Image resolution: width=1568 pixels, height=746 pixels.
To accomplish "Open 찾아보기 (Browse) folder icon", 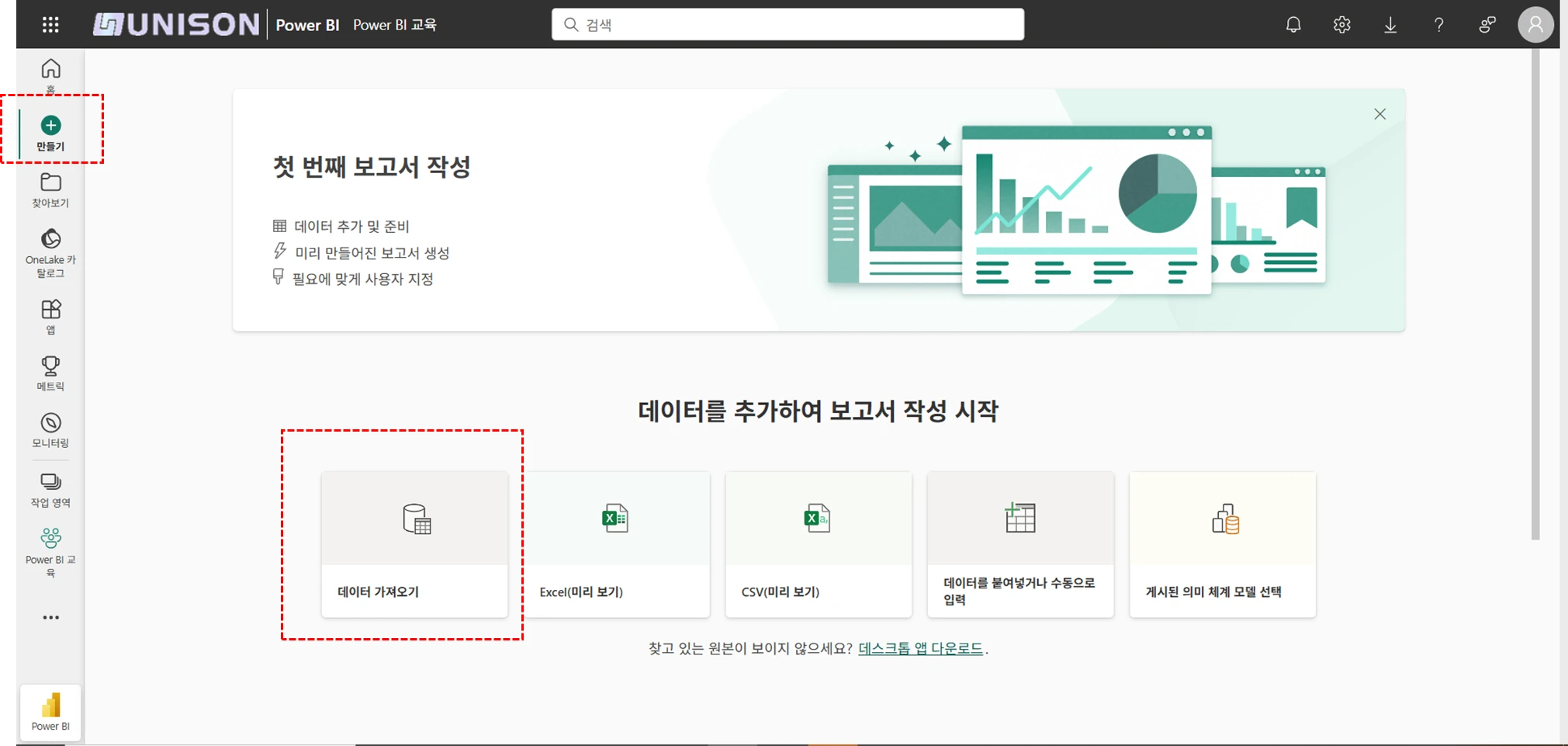I will point(50,189).
